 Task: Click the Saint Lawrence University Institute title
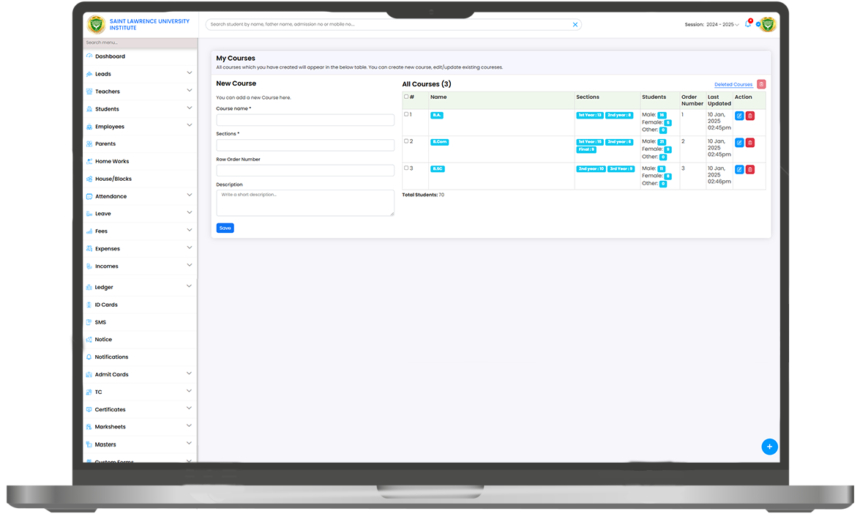149,24
